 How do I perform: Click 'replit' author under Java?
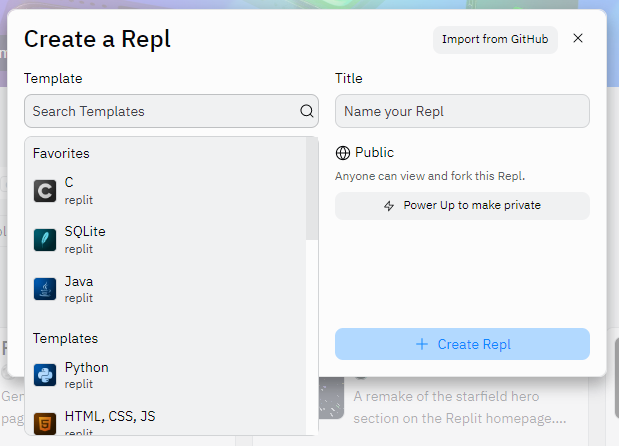pyautogui.click(x=79, y=298)
